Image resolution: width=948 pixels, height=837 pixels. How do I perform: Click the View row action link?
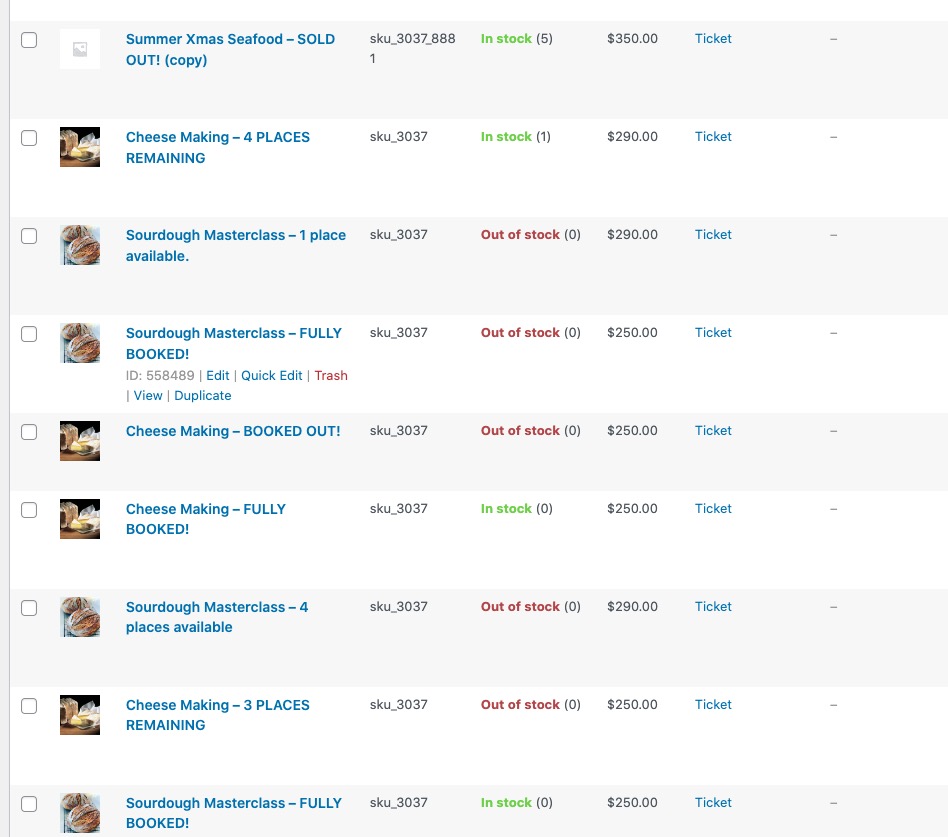pos(148,396)
